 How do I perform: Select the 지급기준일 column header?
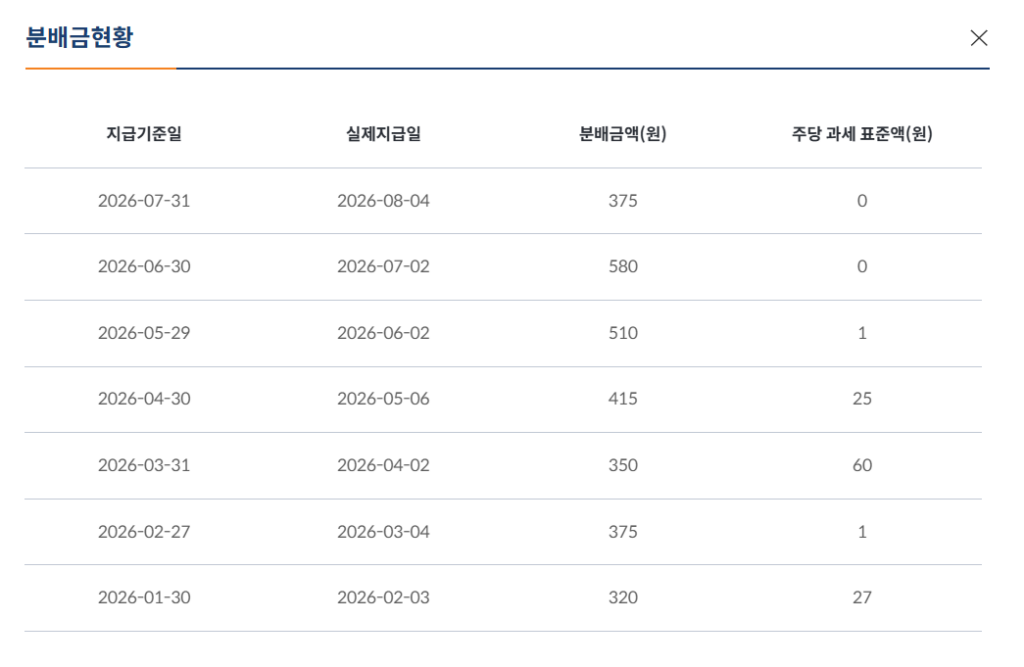144,134
